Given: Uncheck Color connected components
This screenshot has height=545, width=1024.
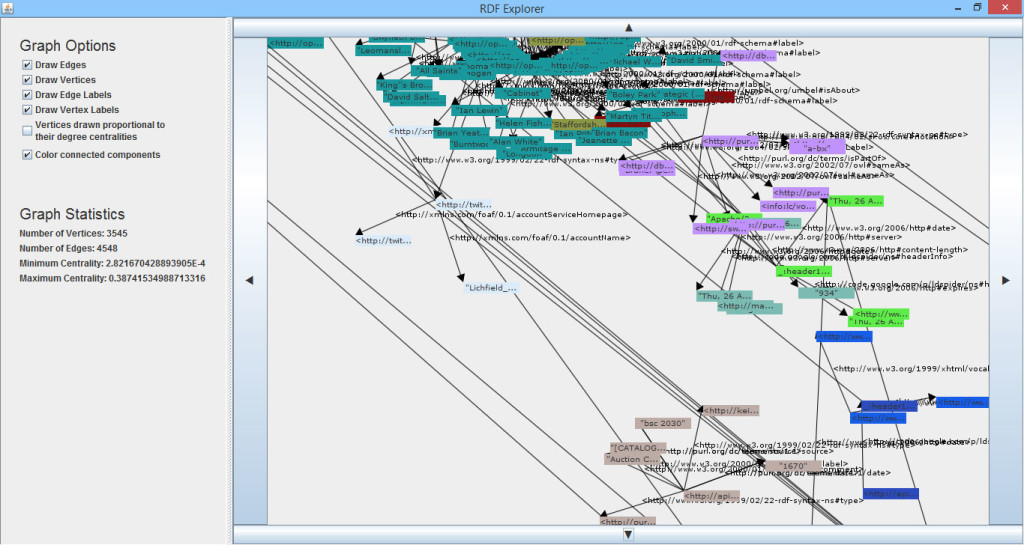Looking at the screenshot, I should [x=28, y=156].
